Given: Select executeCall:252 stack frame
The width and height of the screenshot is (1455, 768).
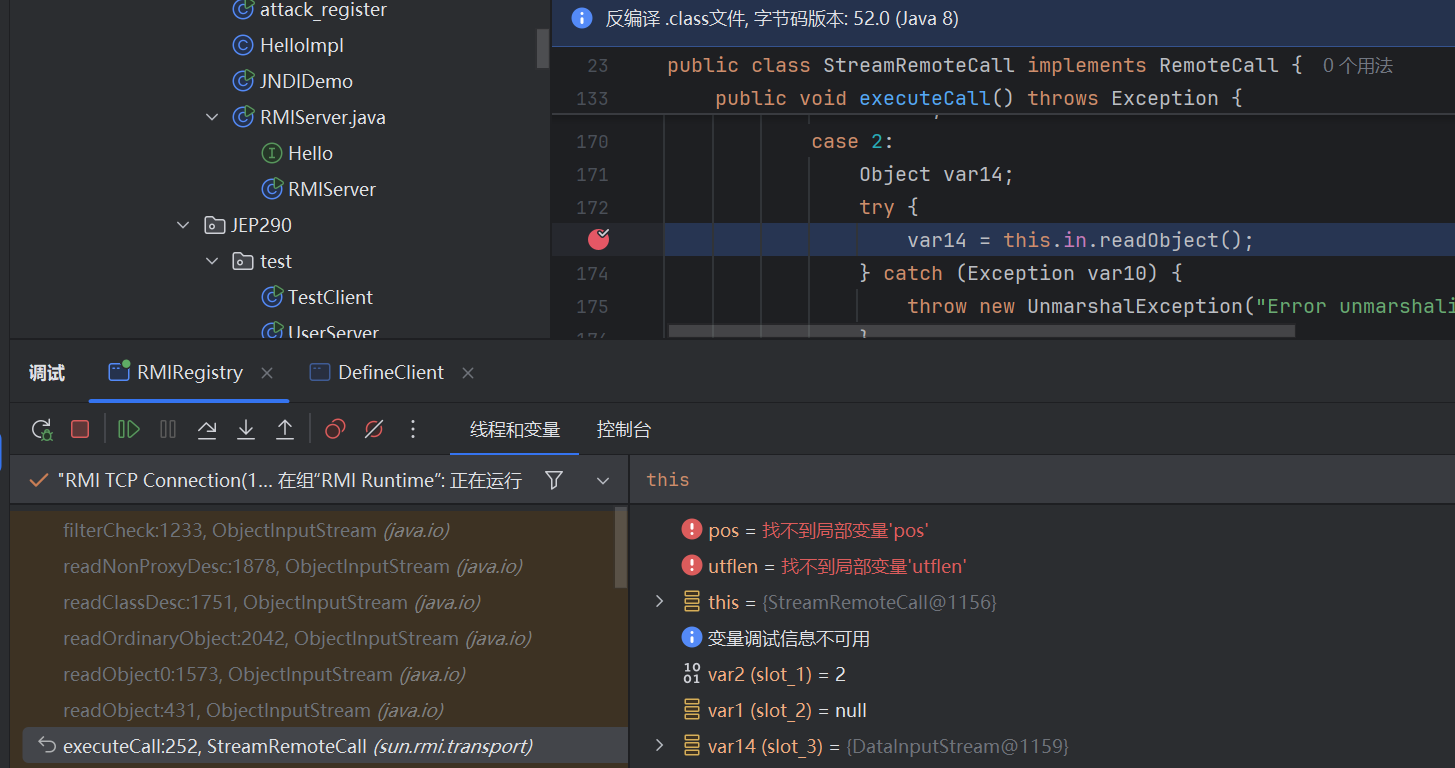Looking at the screenshot, I should coord(324,746).
